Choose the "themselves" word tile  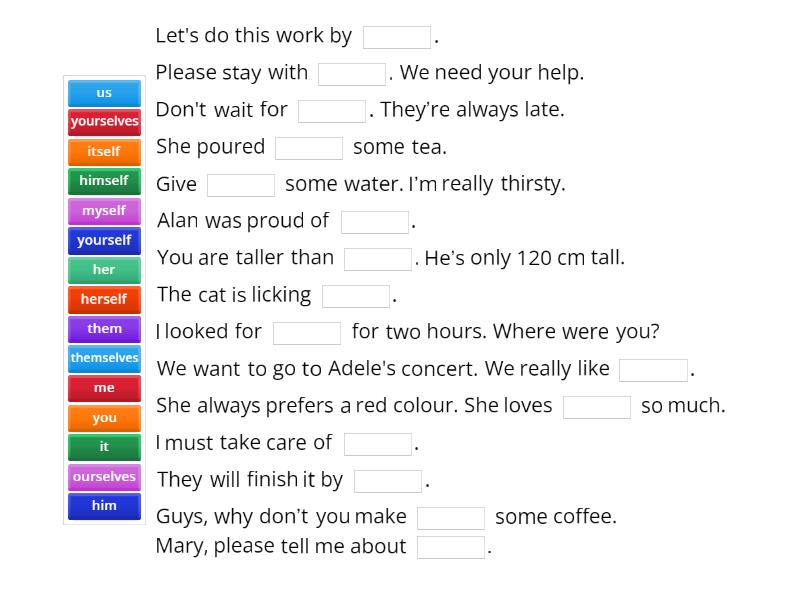pos(103,358)
